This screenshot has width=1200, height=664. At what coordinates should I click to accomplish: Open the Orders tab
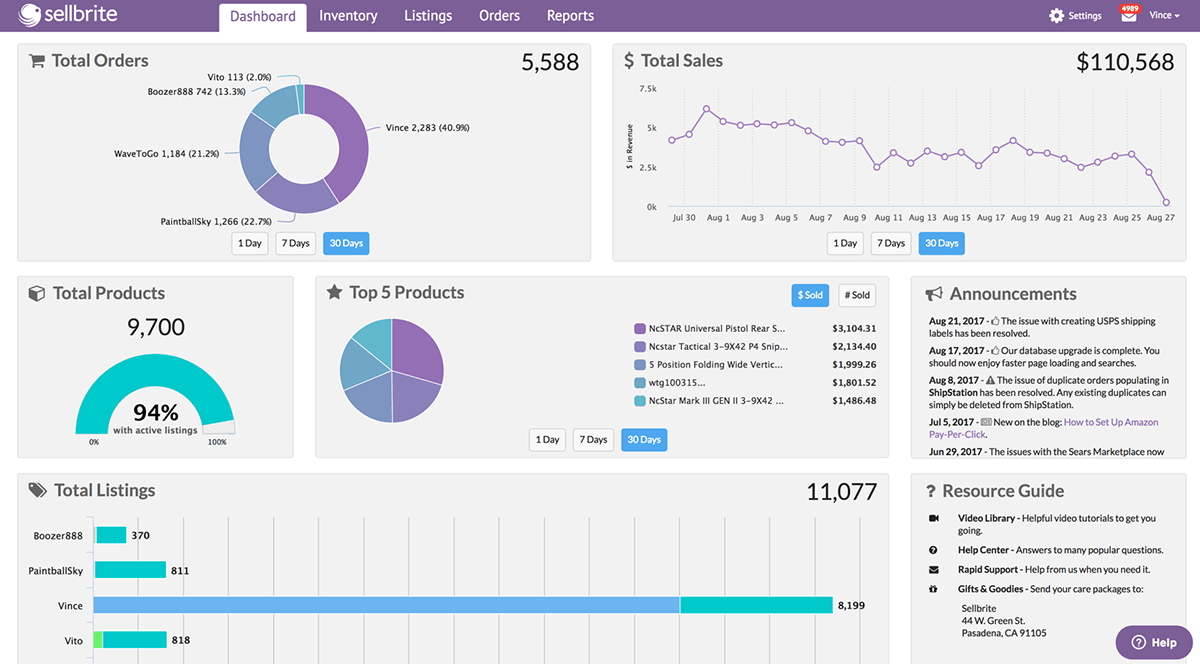coord(499,16)
